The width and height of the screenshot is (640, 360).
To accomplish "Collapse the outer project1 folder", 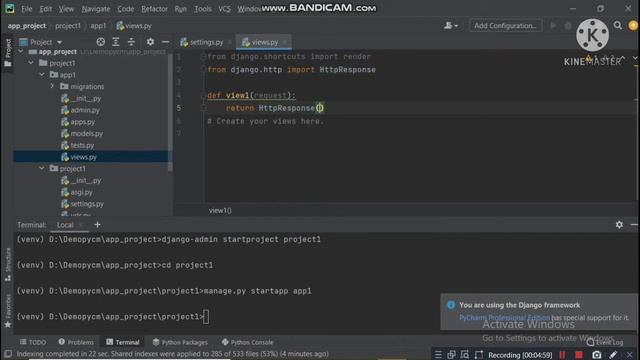I will (x=31, y=63).
